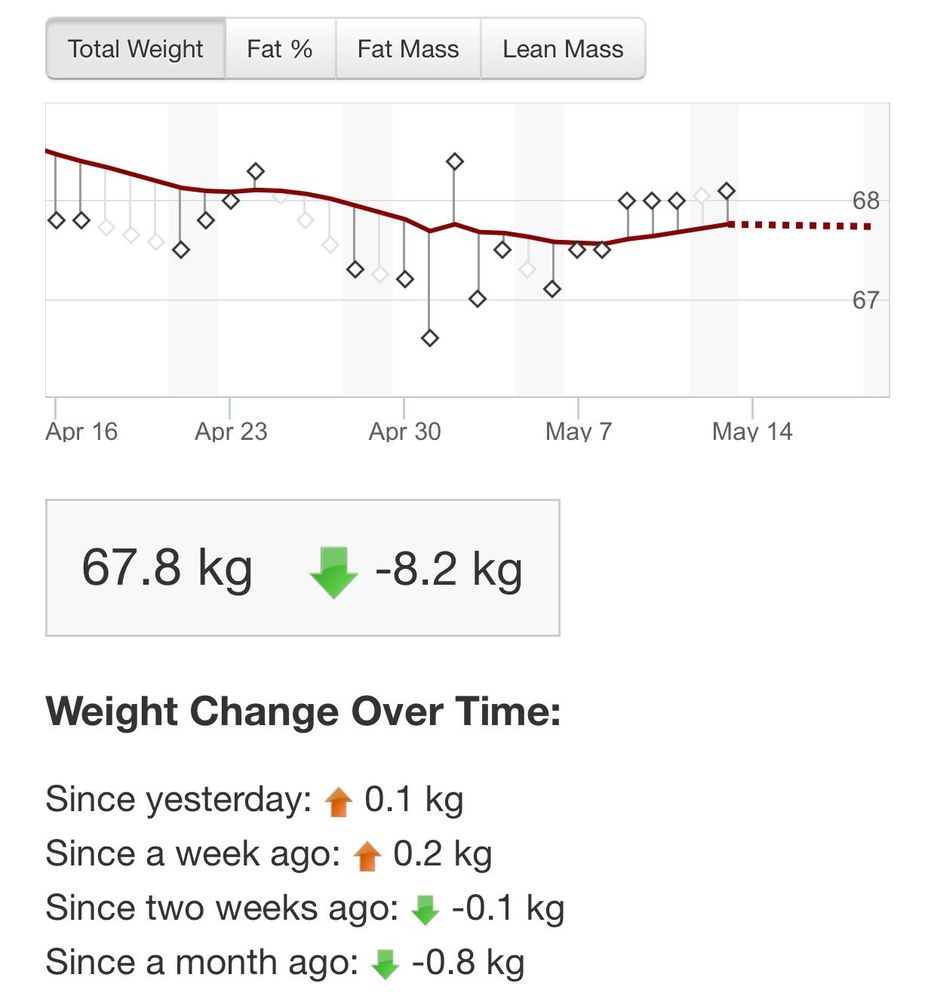Click the Apr 23 date label
Image resolution: width=937 pixels, height=999 pixels.
click(x=230, y=432)
